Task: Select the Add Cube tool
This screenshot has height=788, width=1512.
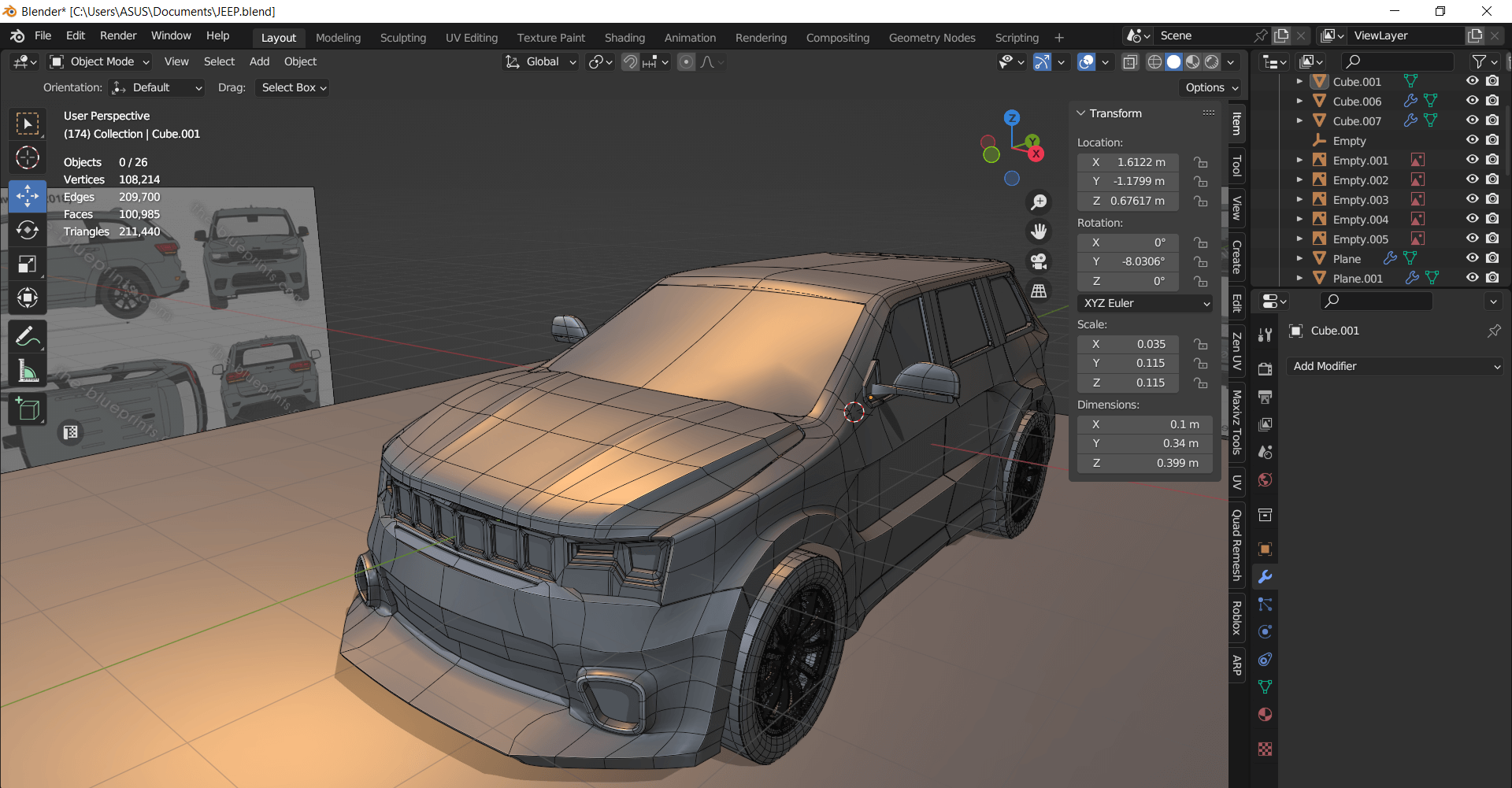Action: tap(28, 409)
